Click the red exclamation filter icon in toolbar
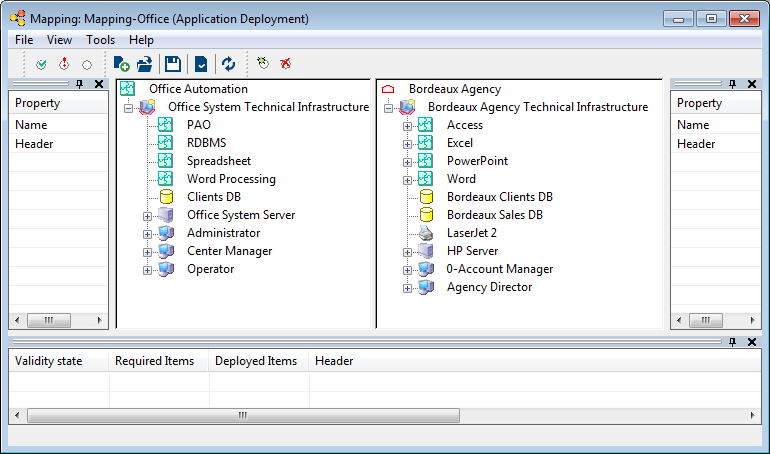 click(x=64, y=64)
